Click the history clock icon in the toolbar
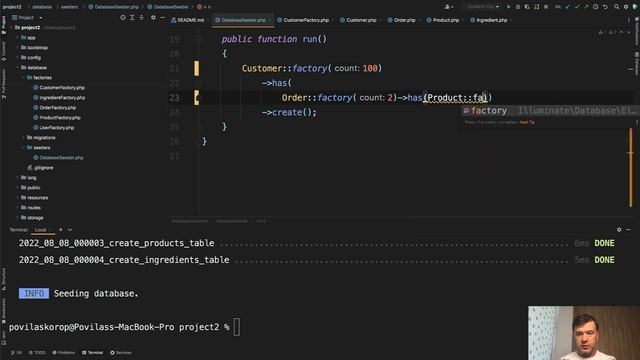 (596, 7)
